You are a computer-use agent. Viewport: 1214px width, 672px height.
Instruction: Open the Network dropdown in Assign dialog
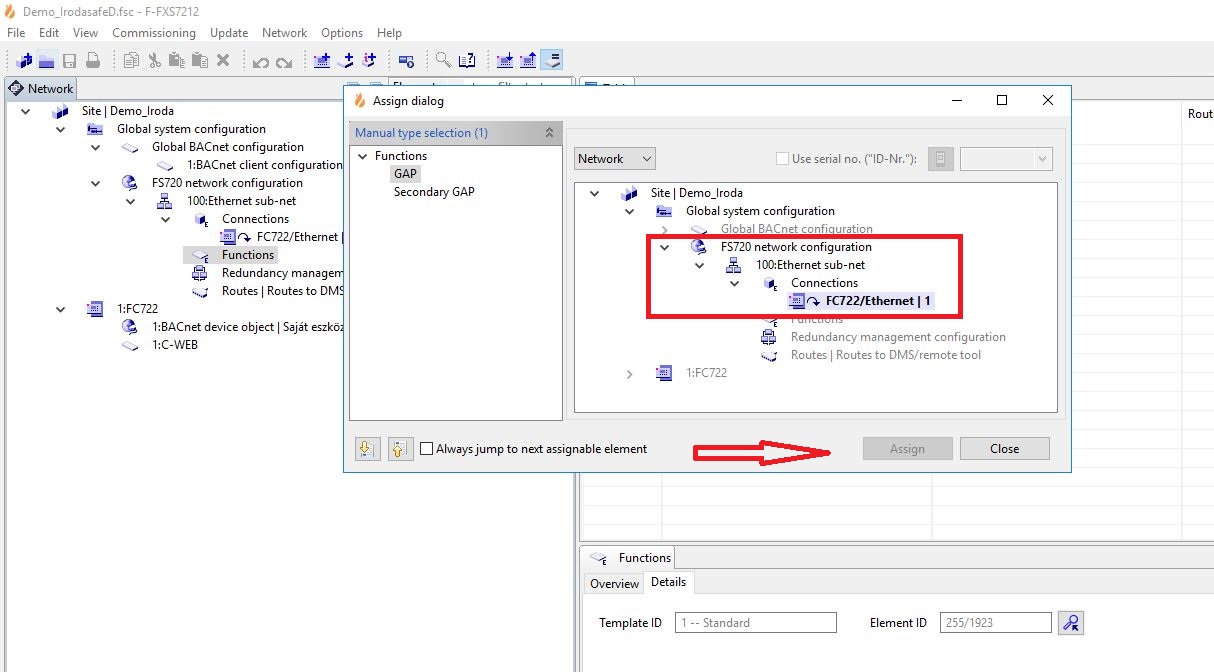(x=614, y=159)
